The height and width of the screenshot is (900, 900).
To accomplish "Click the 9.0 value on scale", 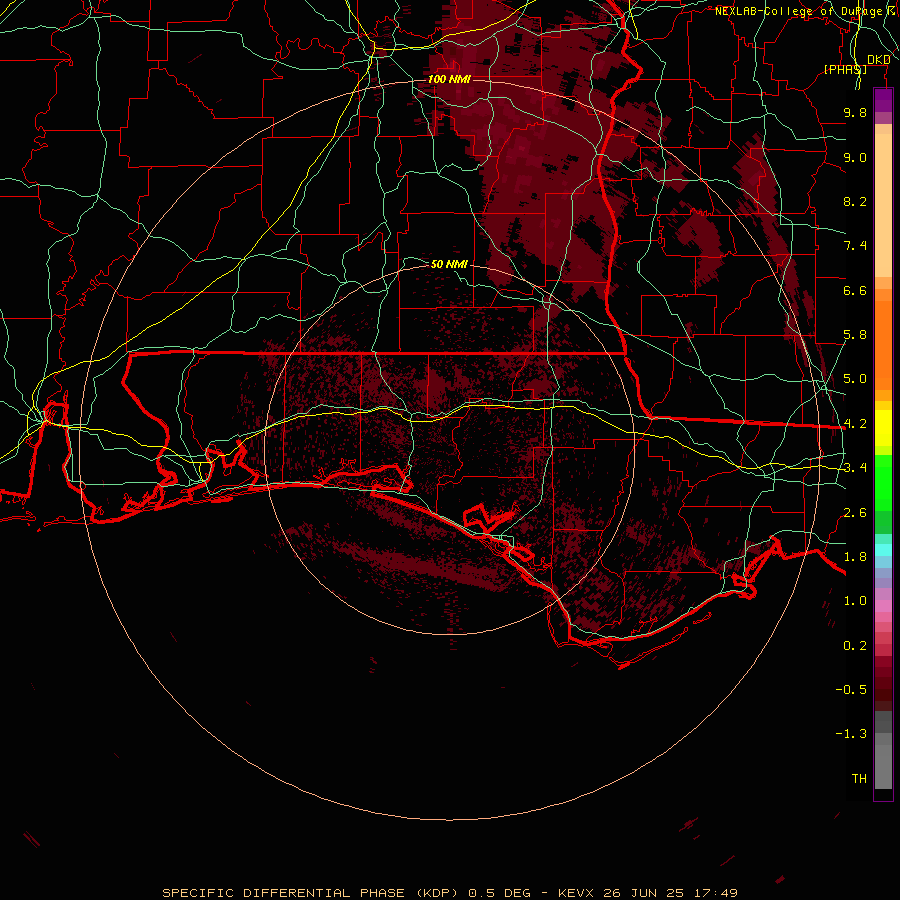I will pos(855,157).
